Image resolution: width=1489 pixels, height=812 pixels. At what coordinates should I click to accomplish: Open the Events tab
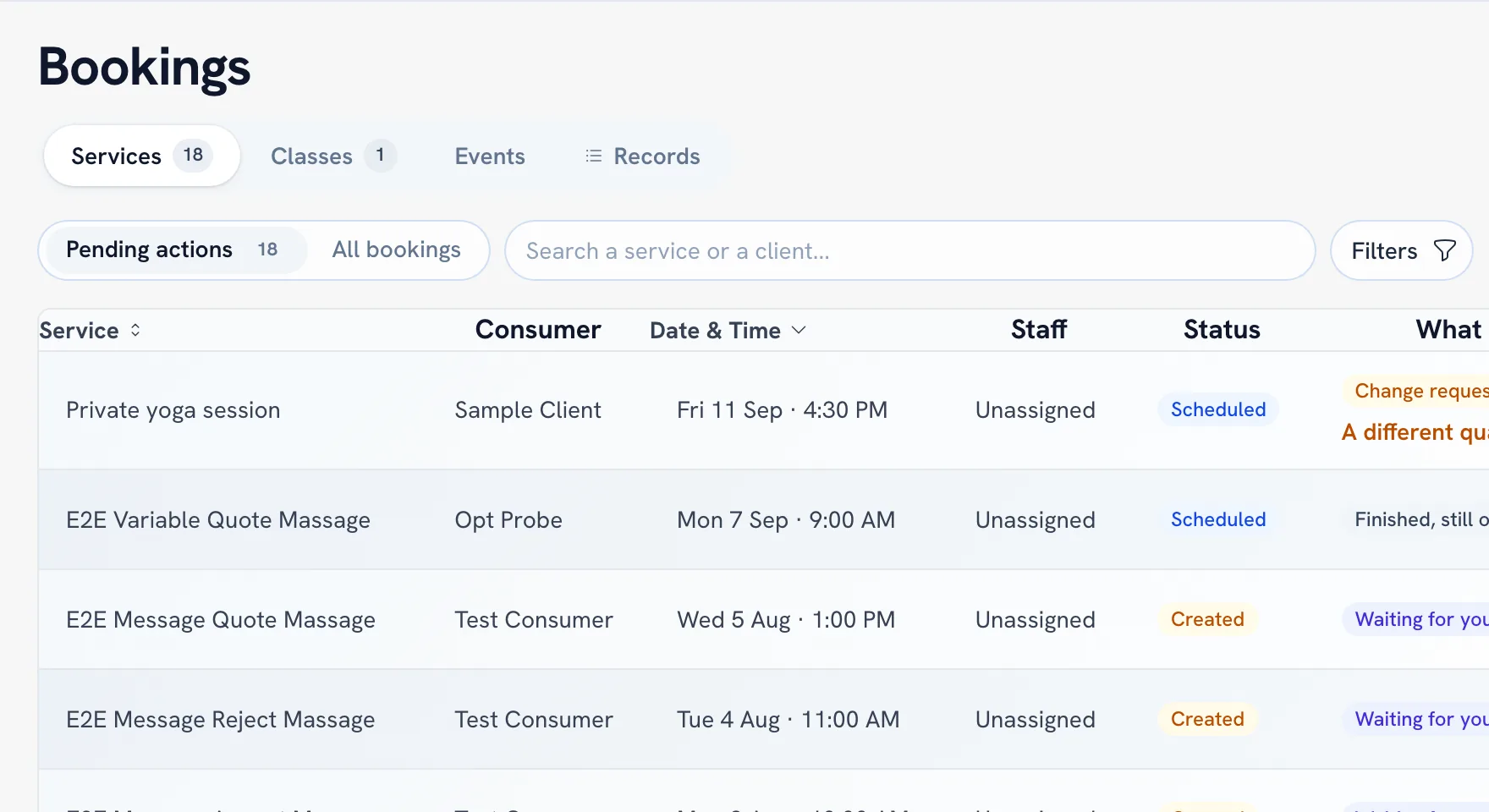pos(490,156)
